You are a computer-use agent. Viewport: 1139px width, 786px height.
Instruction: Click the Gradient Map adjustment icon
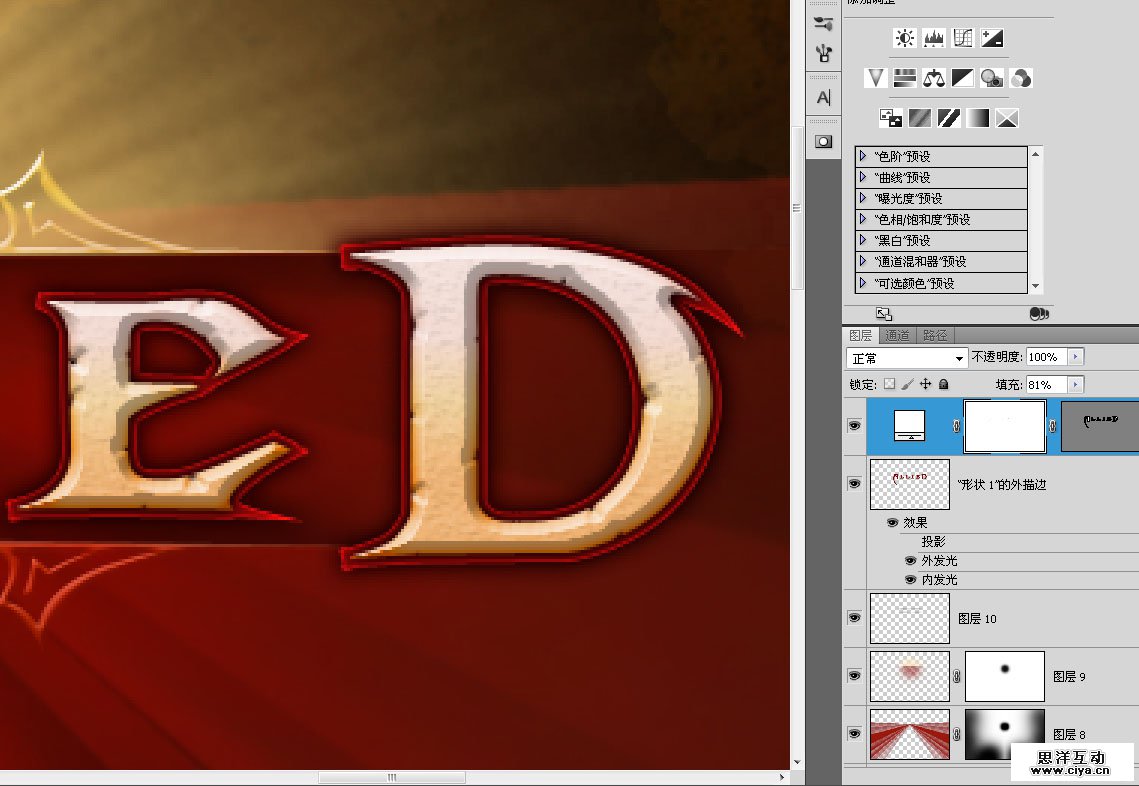tap(978, 118)
